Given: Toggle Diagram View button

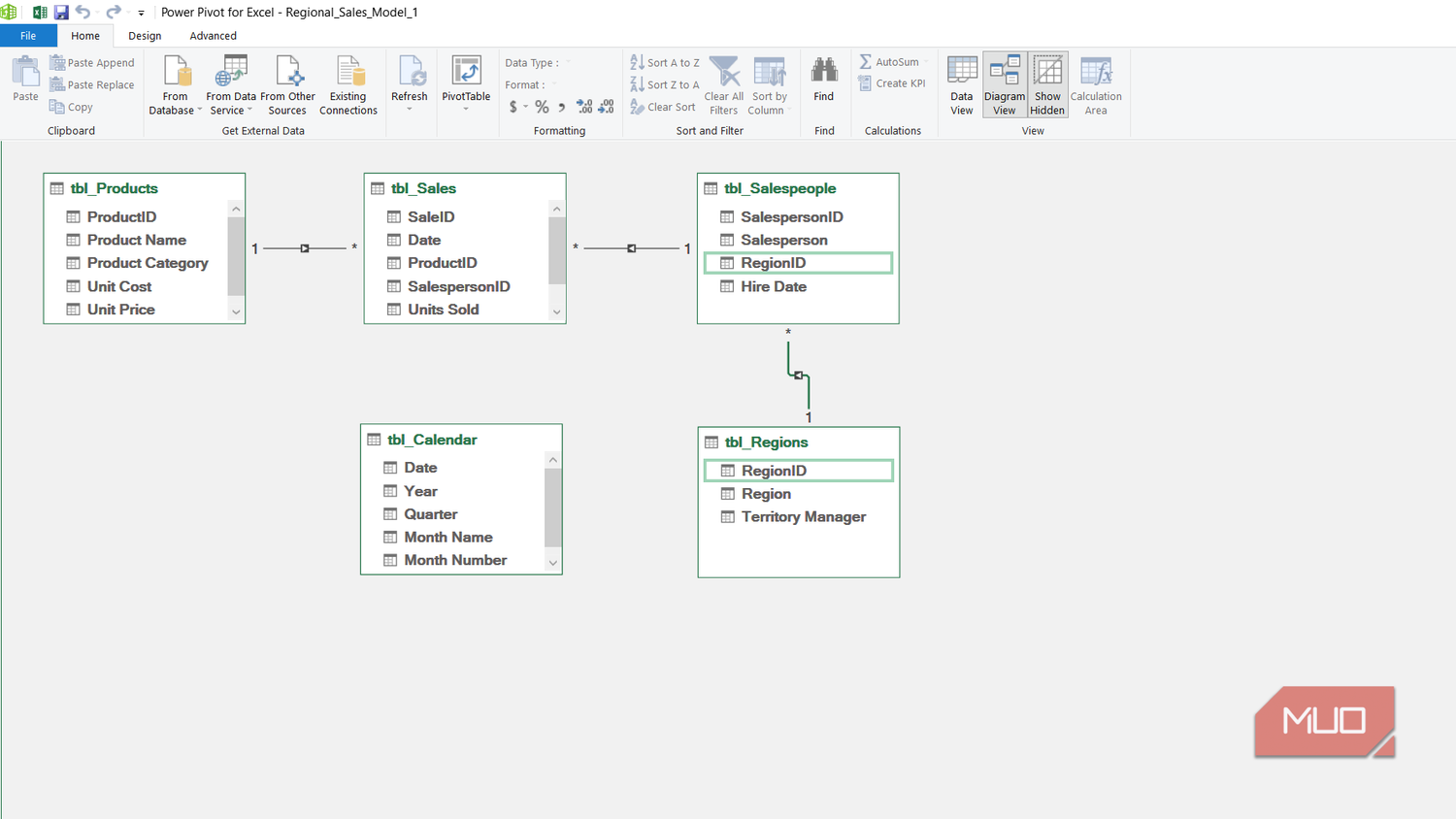Looking at the screenshot, I should (1005, 85).
